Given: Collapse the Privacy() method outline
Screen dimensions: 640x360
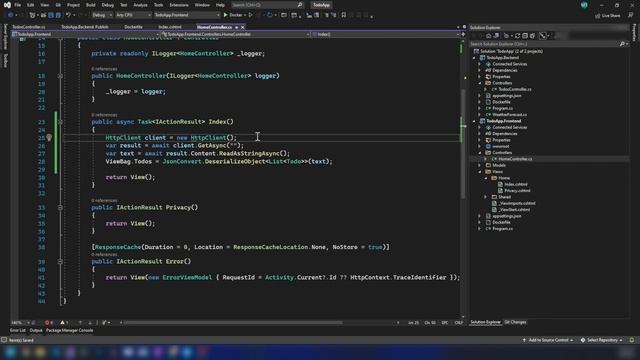Looking at the screenshot, I should (x=60, y=208).
